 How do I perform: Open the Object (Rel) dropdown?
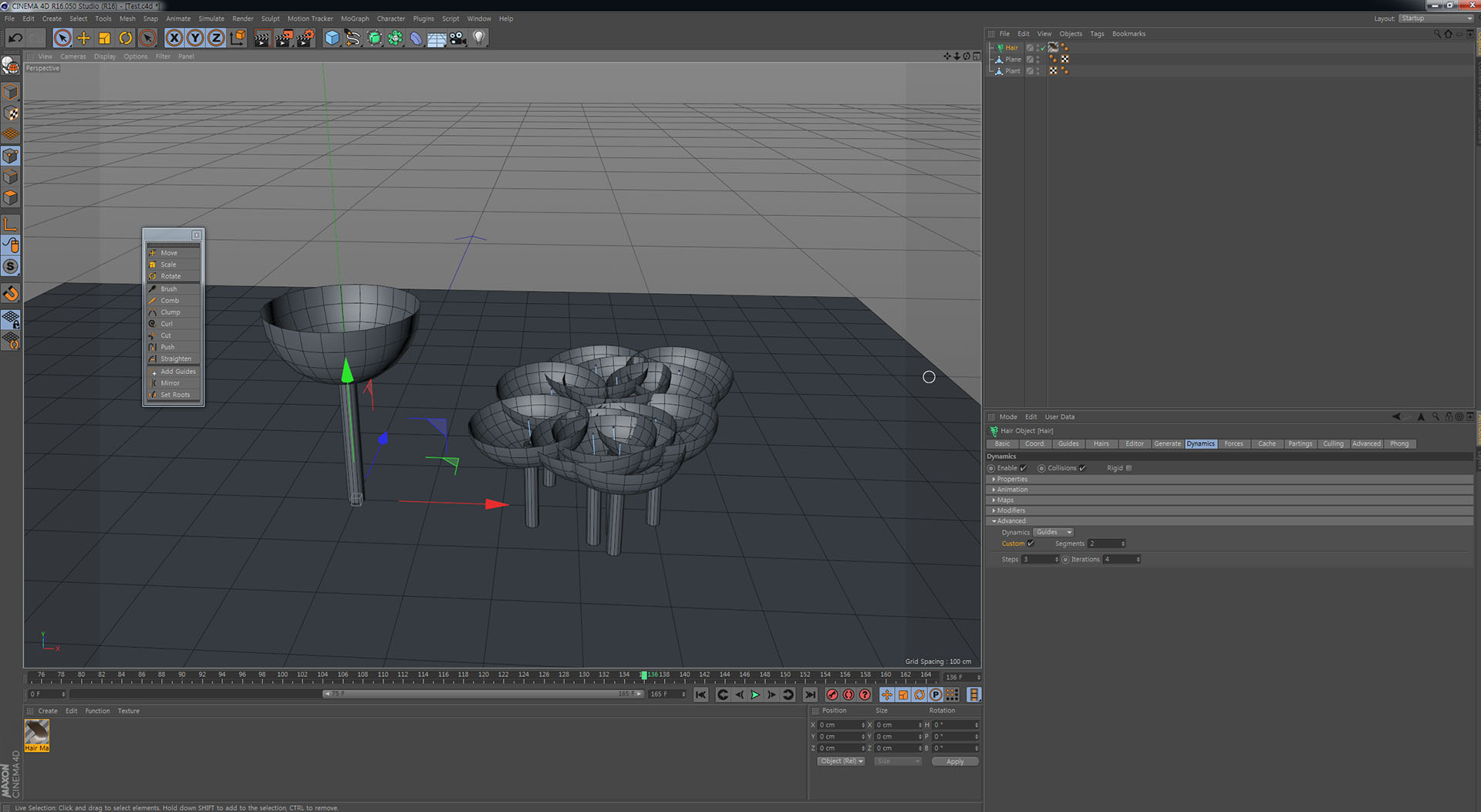coord(841,762)
